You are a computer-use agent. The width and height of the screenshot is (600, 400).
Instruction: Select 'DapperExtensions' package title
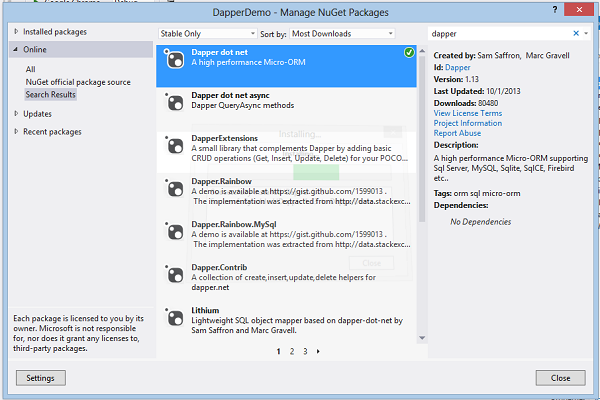pyautogui.click(x=225, y=138)
